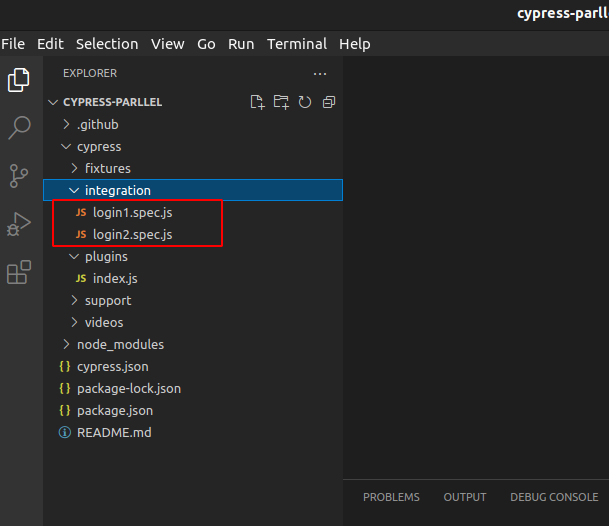Select the fixtures folder label
Screen dimensions: 609x526
(108, 169)
